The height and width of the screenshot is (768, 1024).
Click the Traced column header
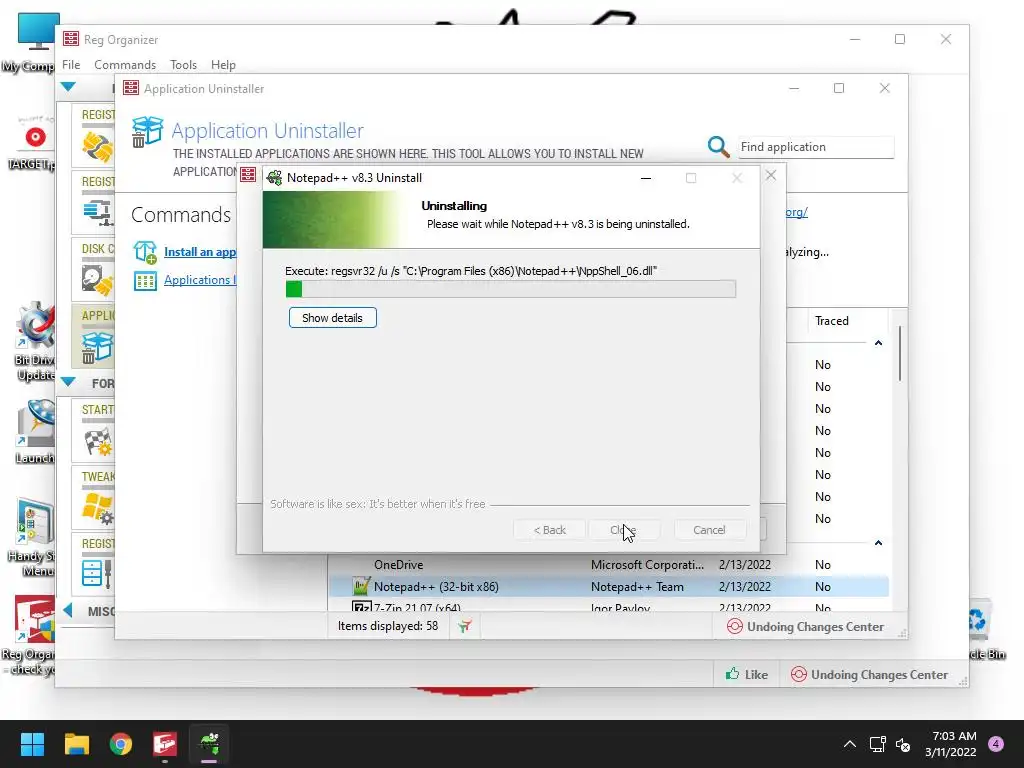pyautogui.click(x=831, y=321)
